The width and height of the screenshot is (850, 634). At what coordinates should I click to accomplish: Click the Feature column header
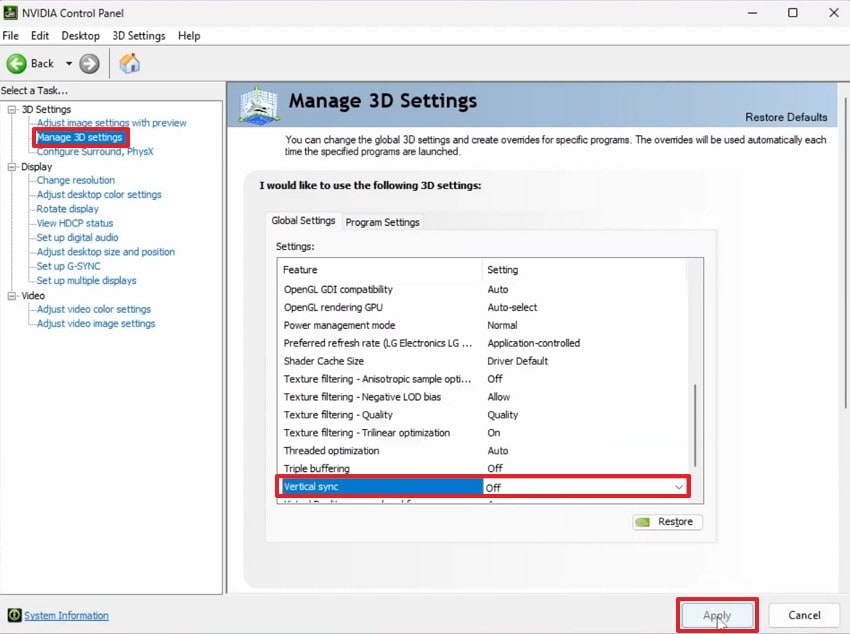coord(380,269)
